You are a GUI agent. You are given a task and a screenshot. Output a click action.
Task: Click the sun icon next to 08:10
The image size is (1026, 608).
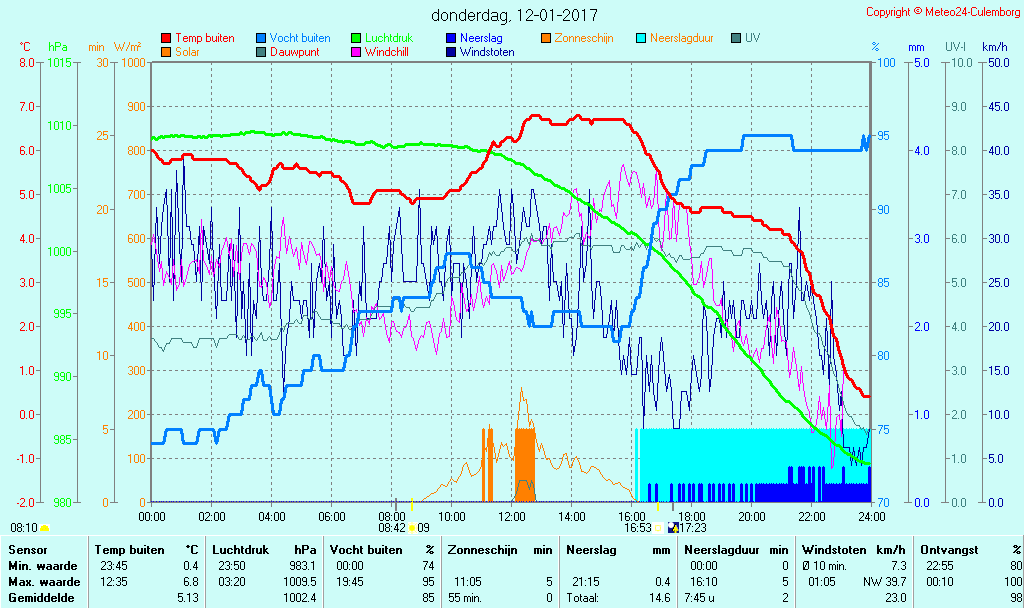[45, 527]
